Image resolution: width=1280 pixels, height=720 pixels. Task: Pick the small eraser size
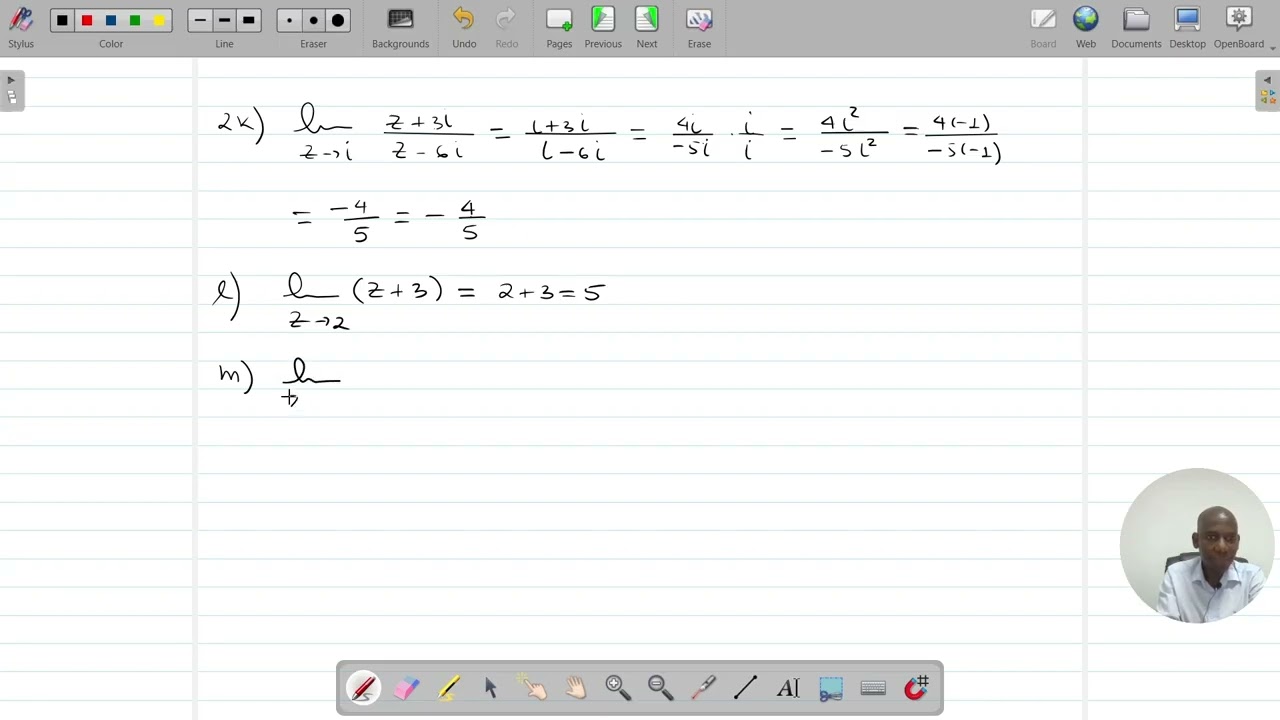289,20
